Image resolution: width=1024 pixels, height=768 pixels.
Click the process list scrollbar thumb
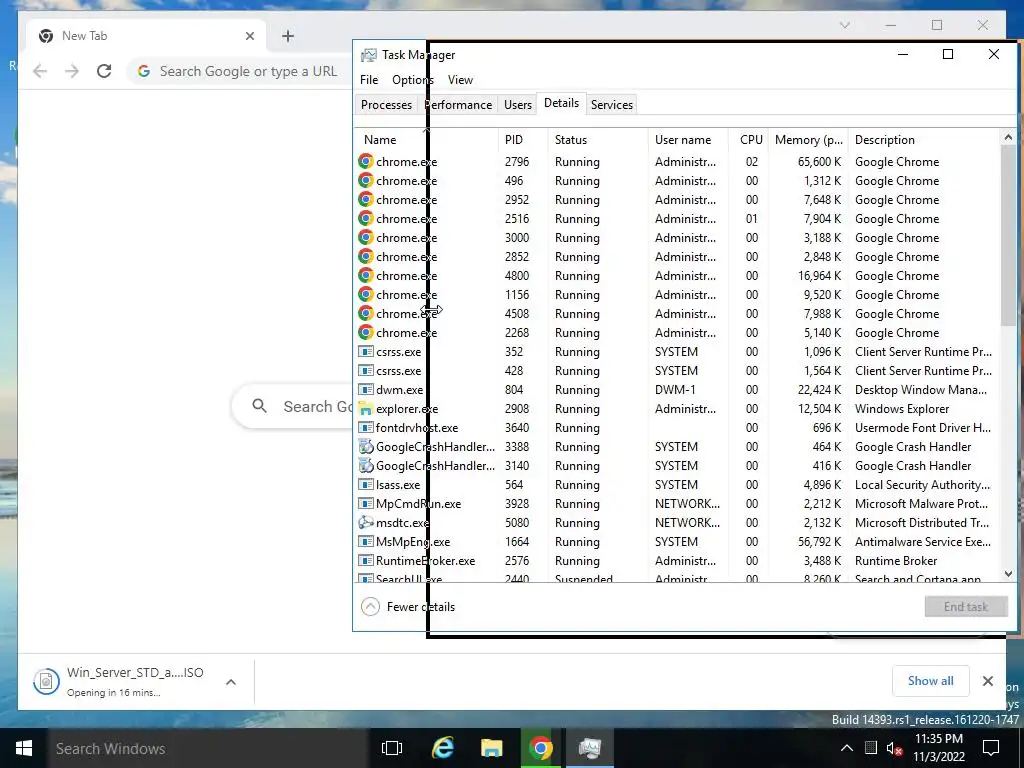[x=1008, y=235]
